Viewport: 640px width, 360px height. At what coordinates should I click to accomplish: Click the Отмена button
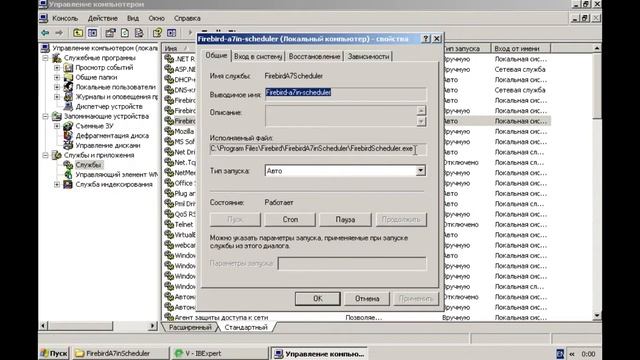click(367, 298)
